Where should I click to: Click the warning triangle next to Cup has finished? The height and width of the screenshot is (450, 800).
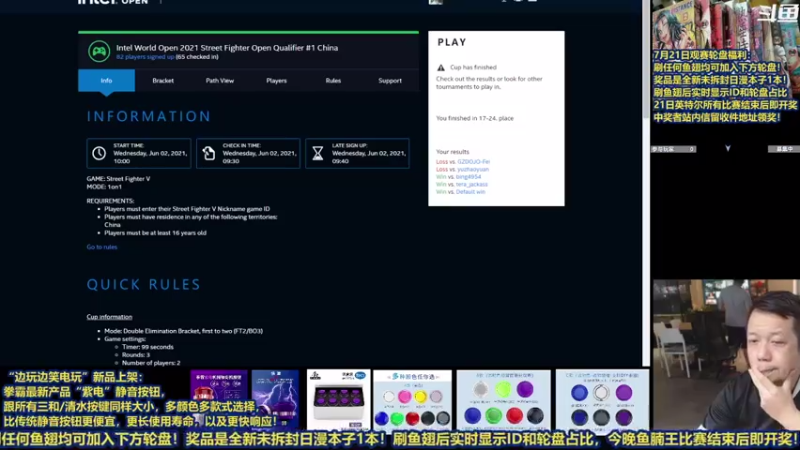point(441,67)
